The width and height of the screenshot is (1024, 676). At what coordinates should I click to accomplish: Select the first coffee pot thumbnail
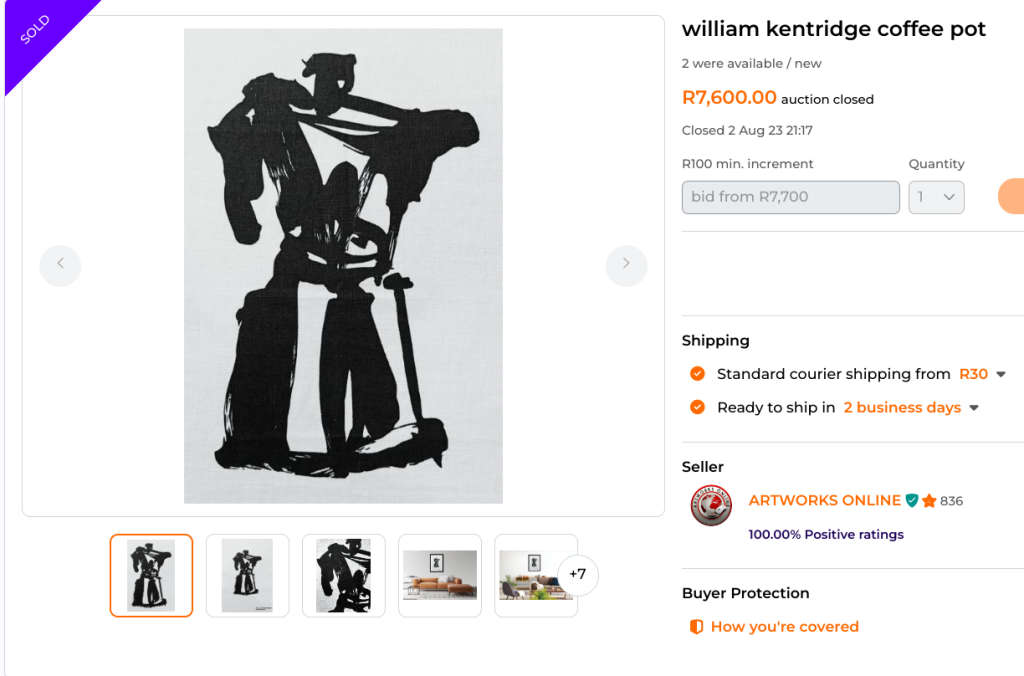click(151, 575)
